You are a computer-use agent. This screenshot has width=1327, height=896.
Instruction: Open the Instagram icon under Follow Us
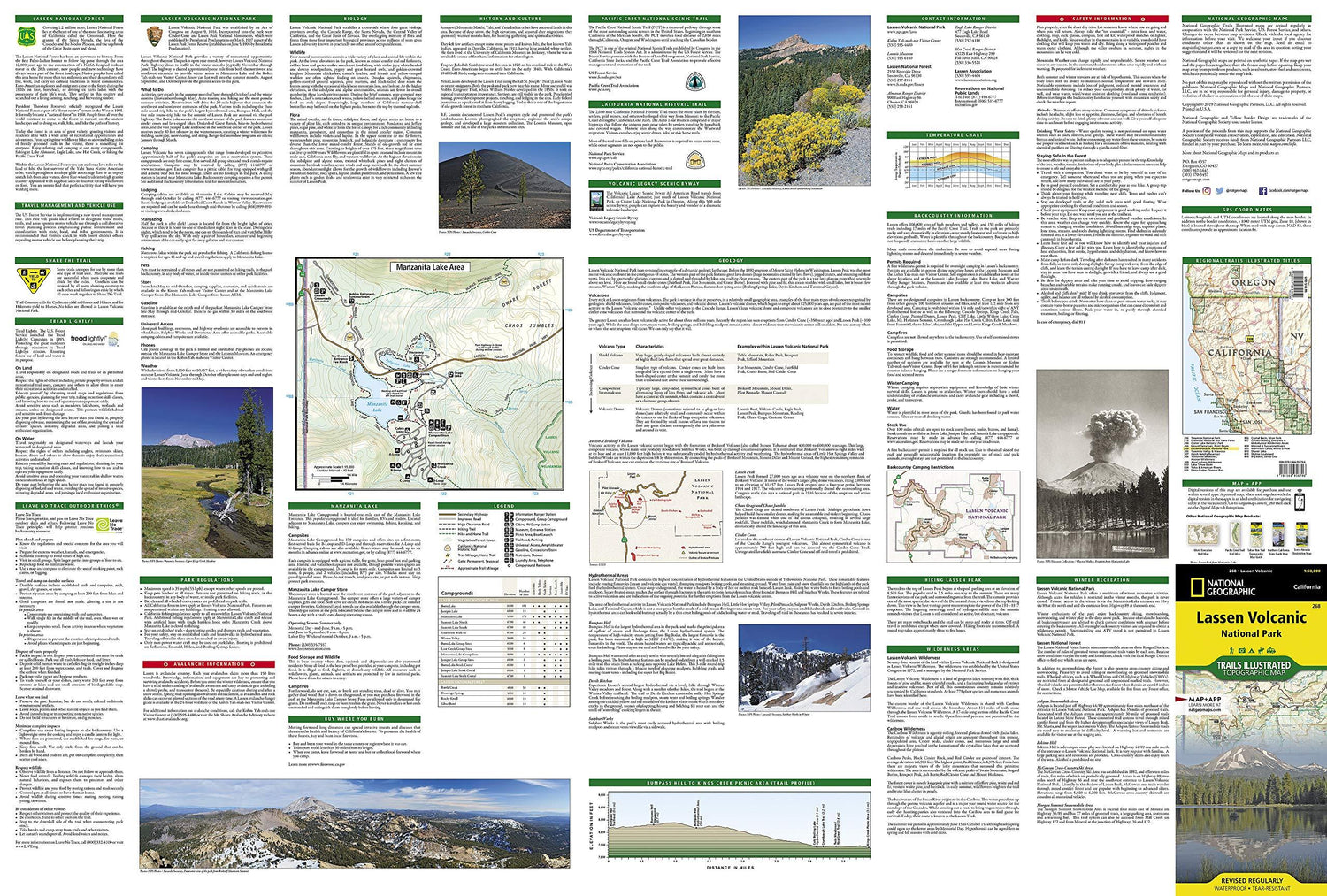tap(1207, 191)
